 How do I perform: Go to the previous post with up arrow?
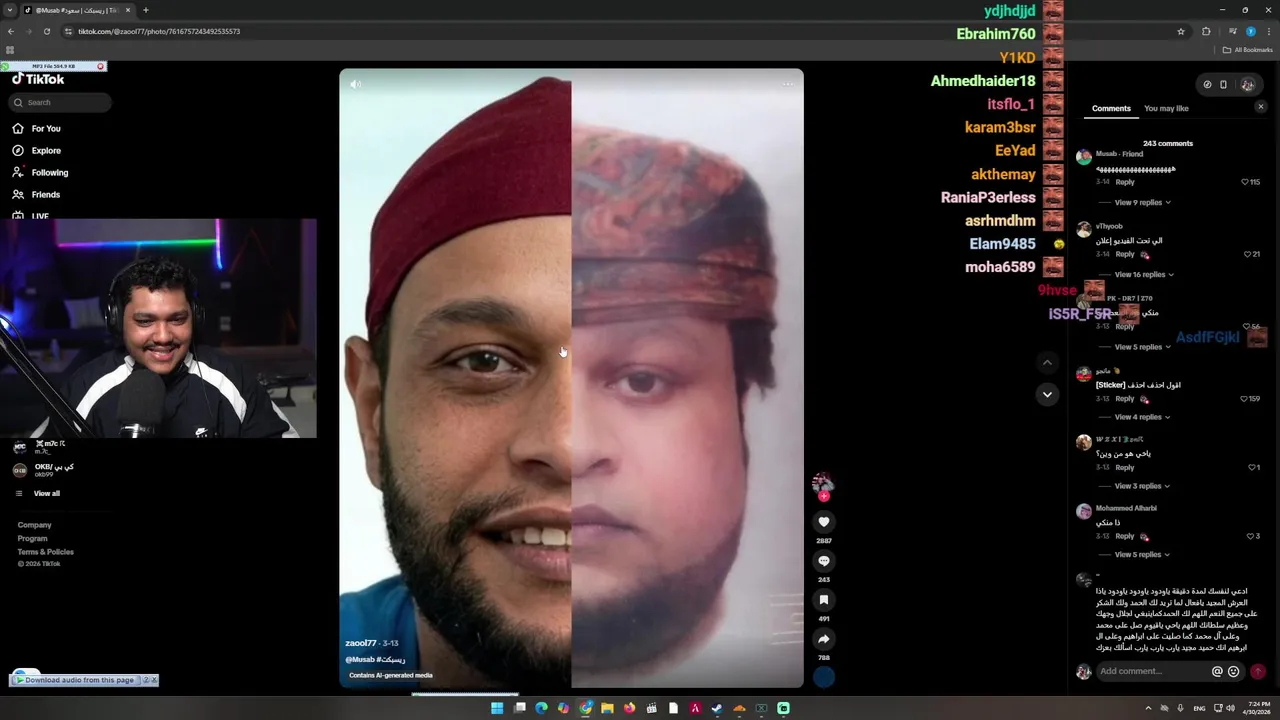[x=1047, y=362]
